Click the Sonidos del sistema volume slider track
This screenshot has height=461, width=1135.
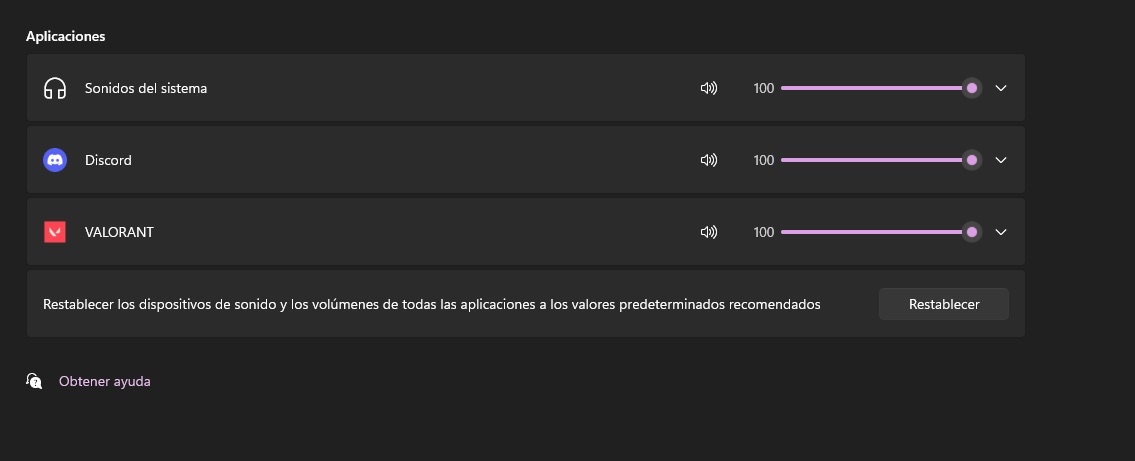click(x=870, y=88)
